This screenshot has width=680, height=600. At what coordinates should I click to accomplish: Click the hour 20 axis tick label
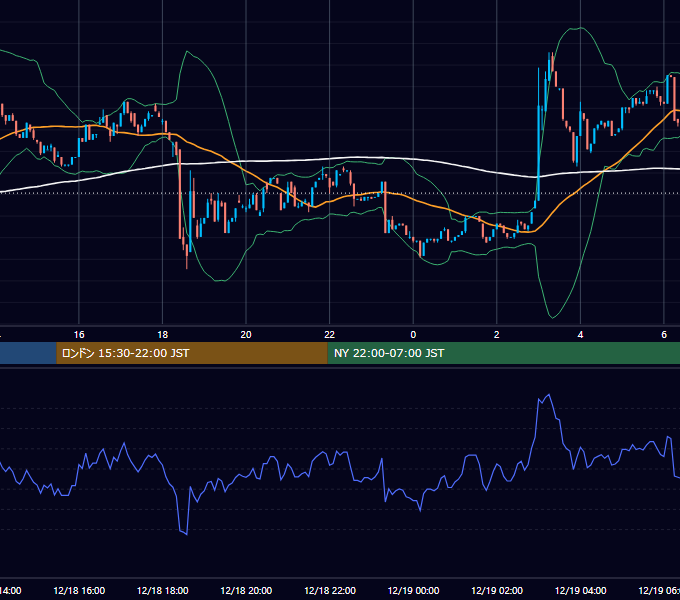[x=246, y=335]
